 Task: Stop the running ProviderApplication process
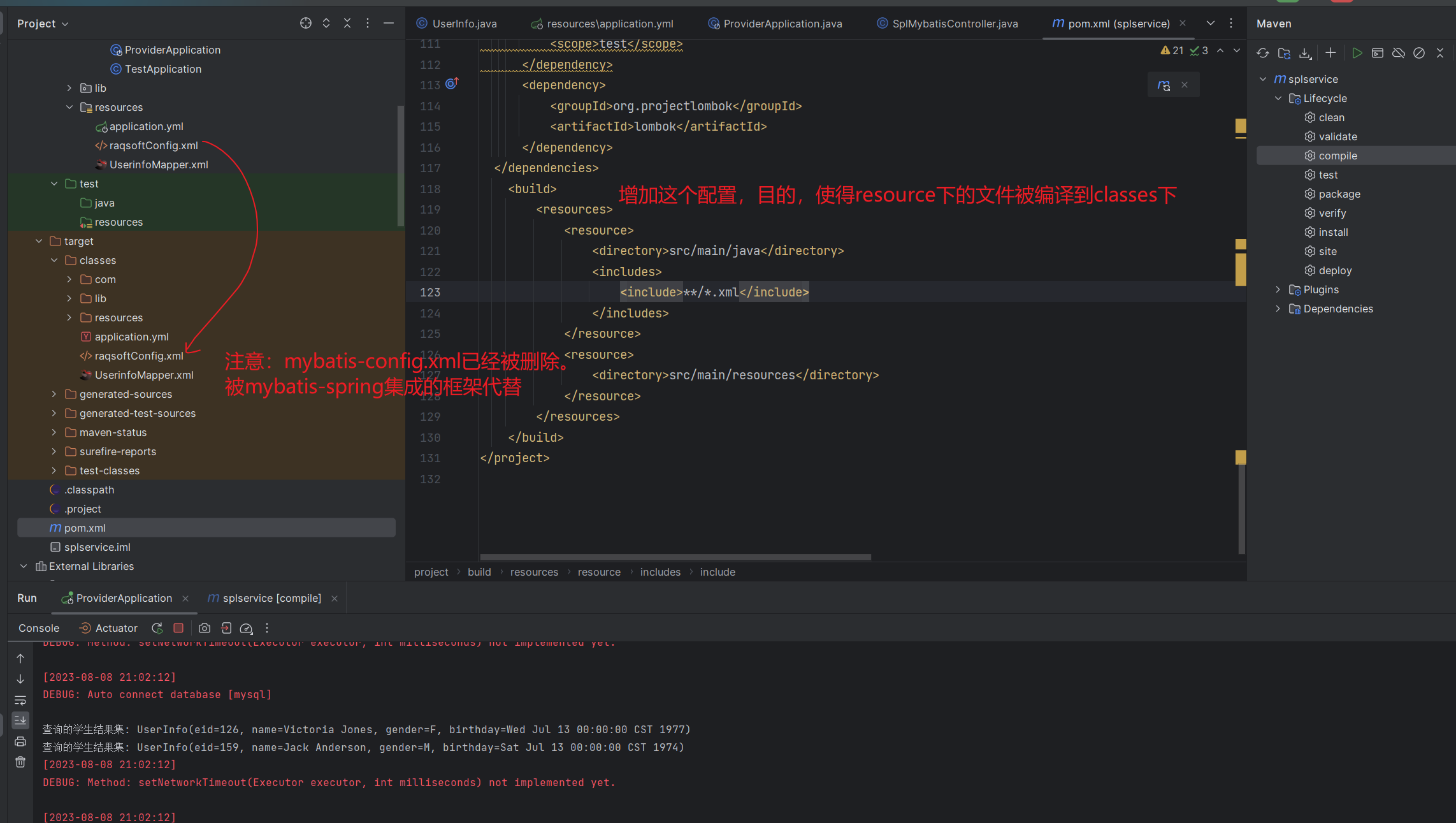(x=178, y=628)
